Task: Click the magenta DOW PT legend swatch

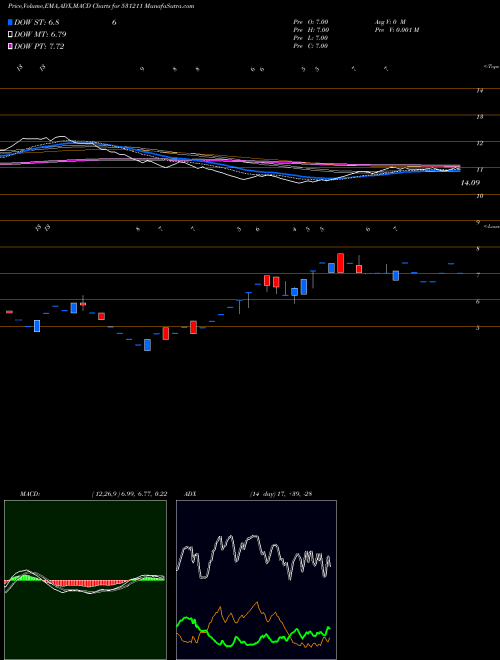Action: pyautogui.click(x=10, y=46)
